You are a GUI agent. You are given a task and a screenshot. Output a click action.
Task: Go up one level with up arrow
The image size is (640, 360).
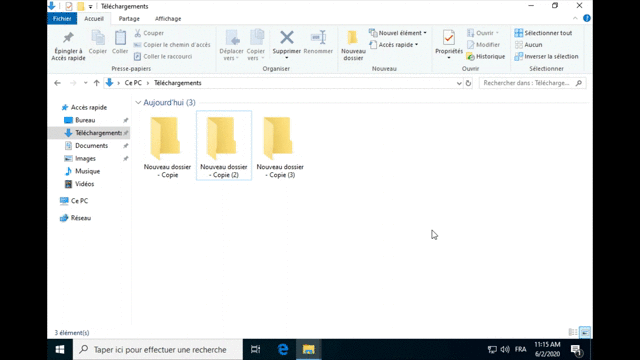tap(96, 83)
